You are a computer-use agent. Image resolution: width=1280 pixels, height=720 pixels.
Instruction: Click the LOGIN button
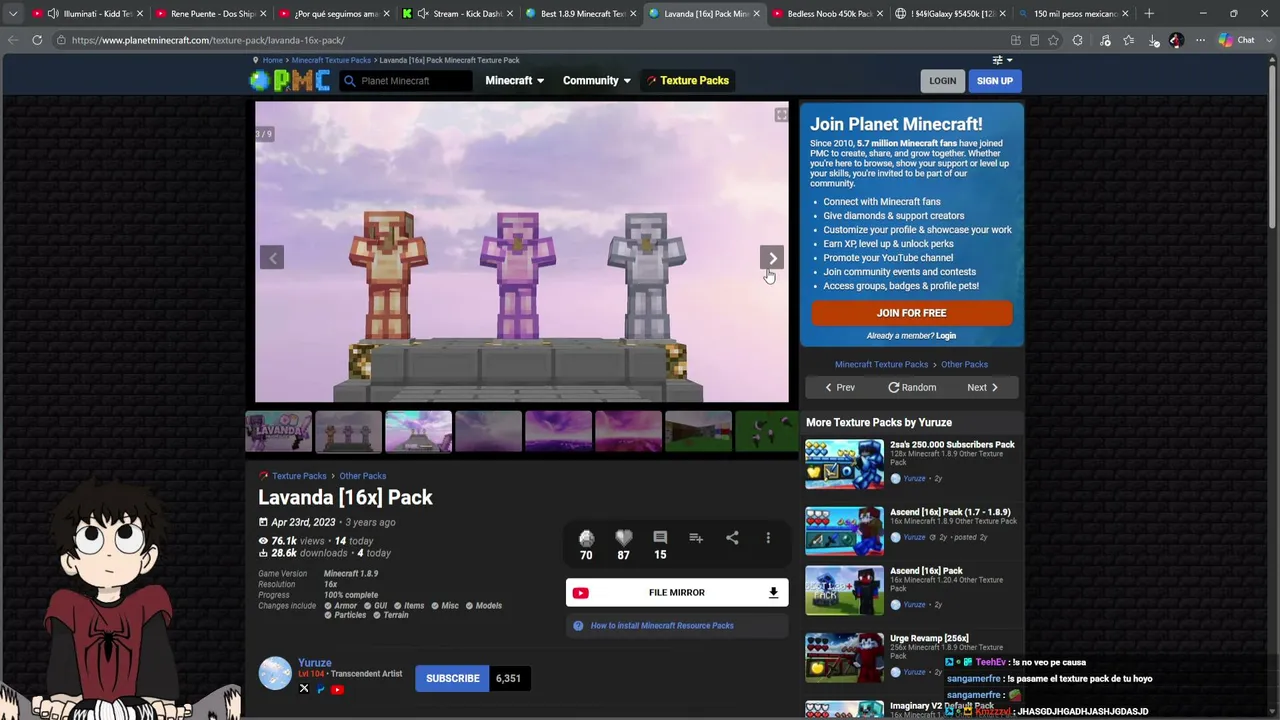click(x=942, y=81)
